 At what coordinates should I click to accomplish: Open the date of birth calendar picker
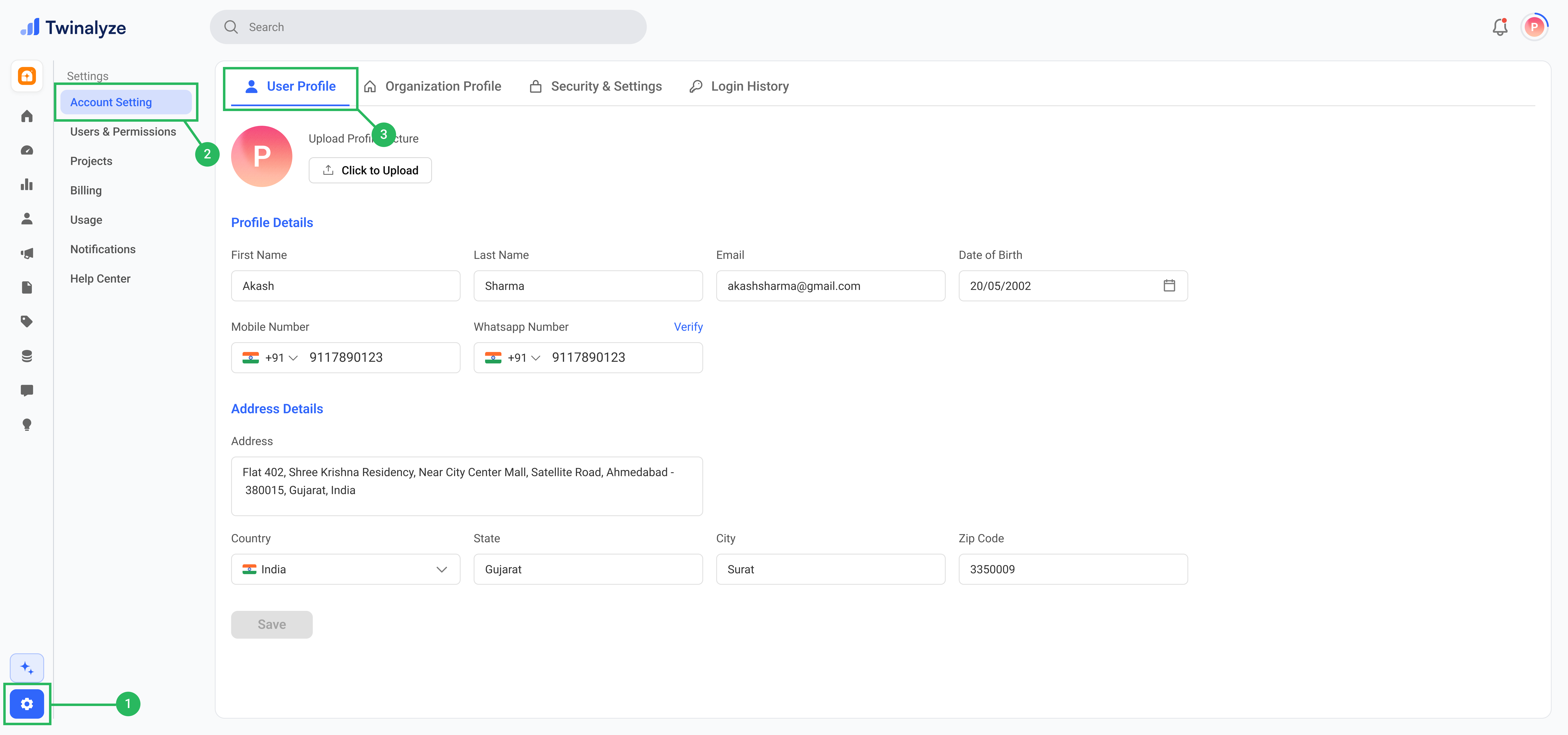tap(1169, 285)
